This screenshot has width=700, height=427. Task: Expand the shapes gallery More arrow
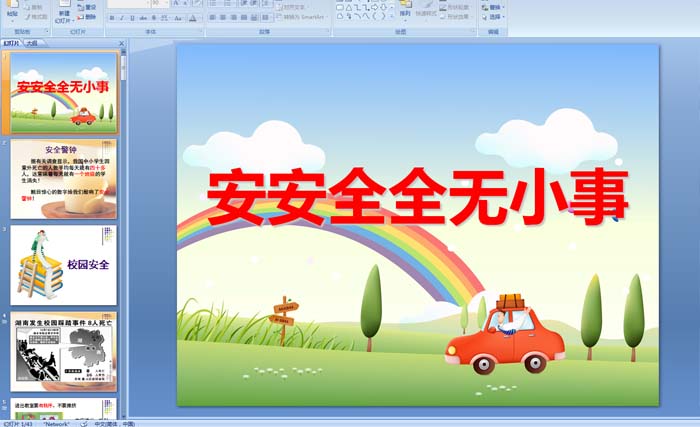[392, 16]
